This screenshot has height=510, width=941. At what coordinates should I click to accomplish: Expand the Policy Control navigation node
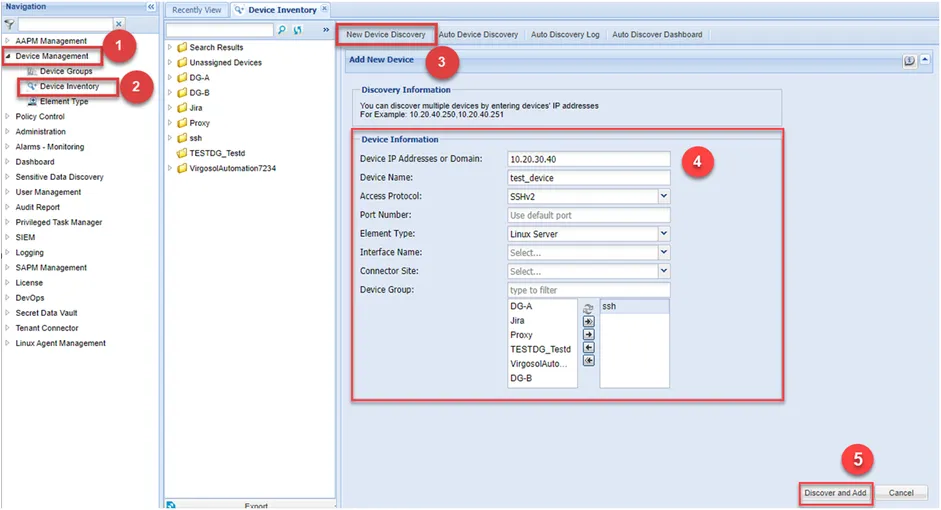pyautogui.click(x=8, y=116)
